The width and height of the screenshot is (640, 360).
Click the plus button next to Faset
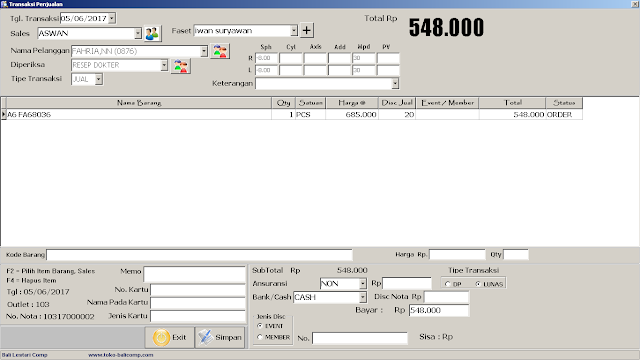pos(307,30)
